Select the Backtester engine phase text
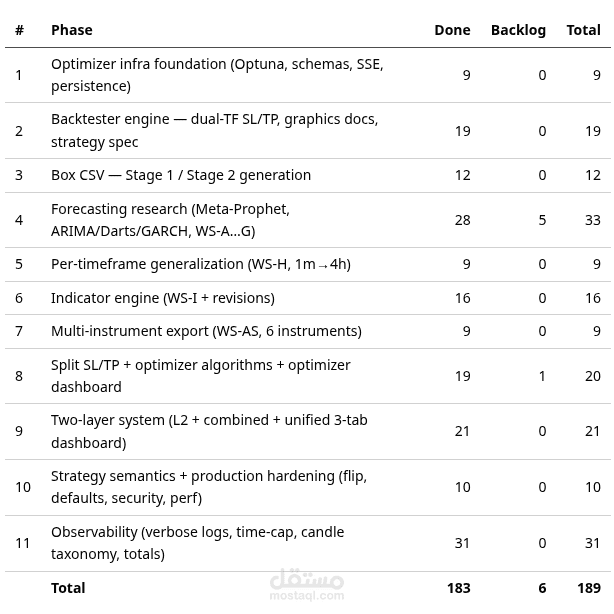 [215, 131]
